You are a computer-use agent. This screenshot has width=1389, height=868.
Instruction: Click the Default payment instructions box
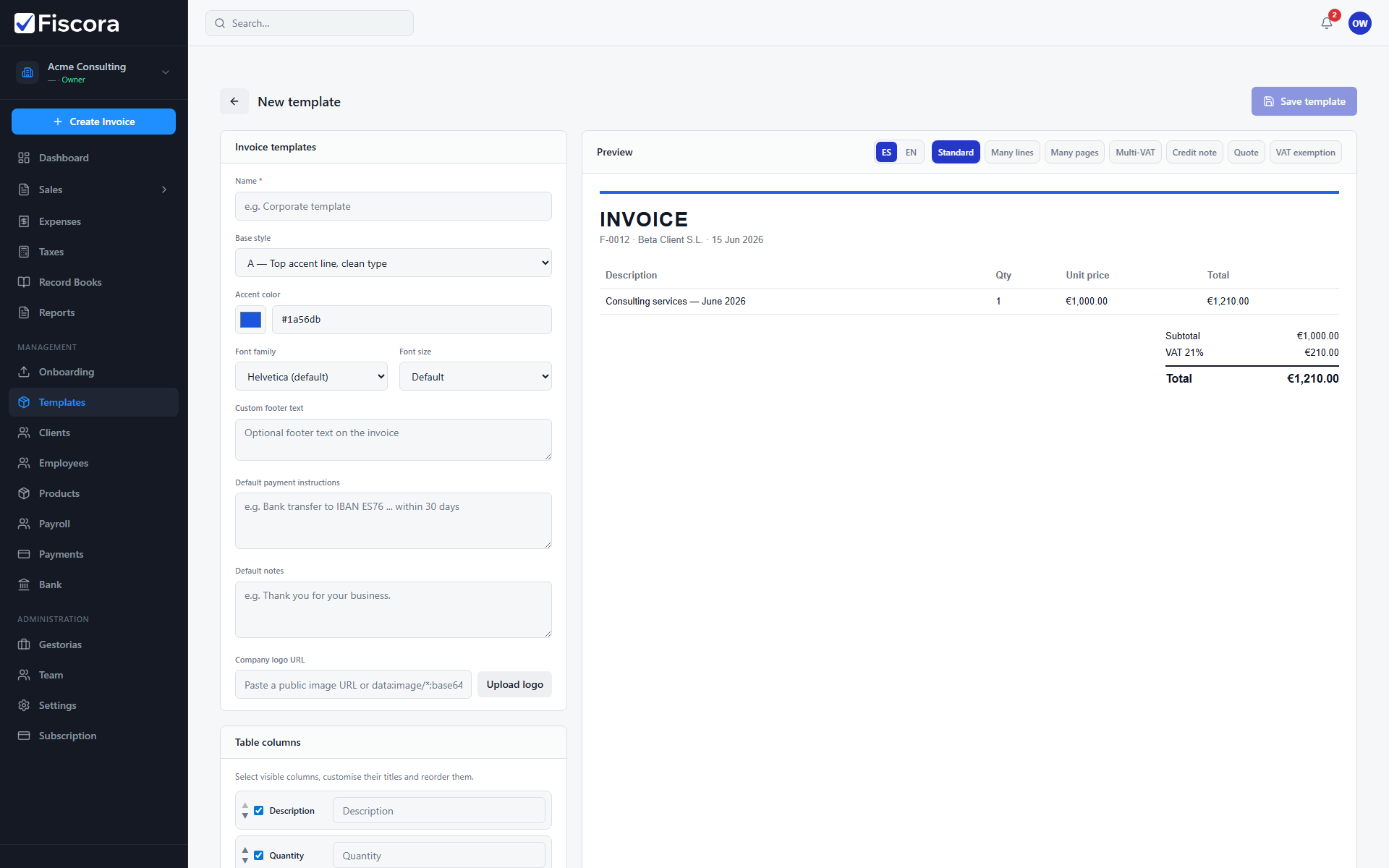[x=394, y=521]
